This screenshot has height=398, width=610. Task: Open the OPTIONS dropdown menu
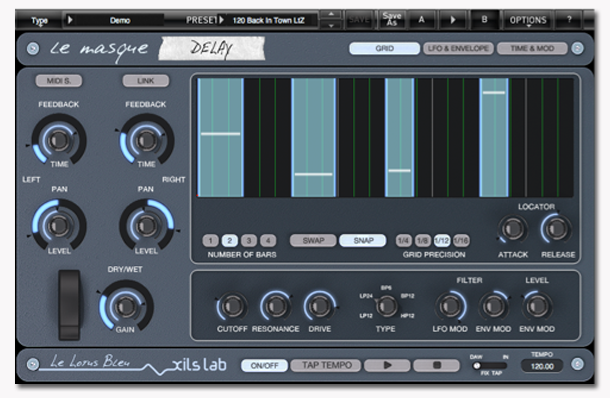pyautogui.click(x=528, y=20)
